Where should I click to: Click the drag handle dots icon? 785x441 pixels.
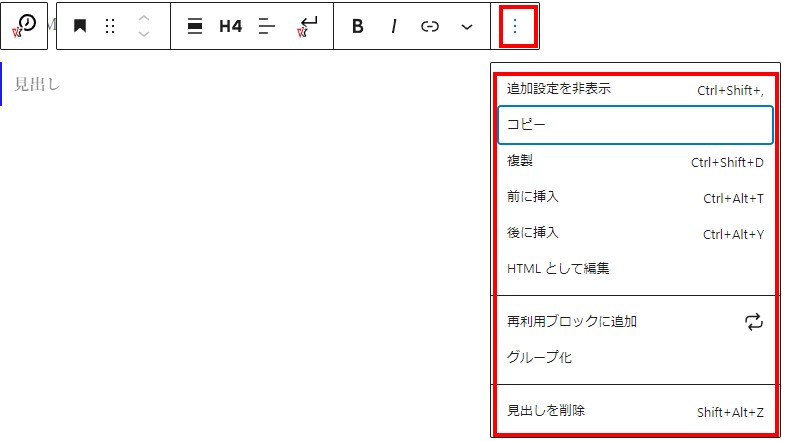[110, 27]
